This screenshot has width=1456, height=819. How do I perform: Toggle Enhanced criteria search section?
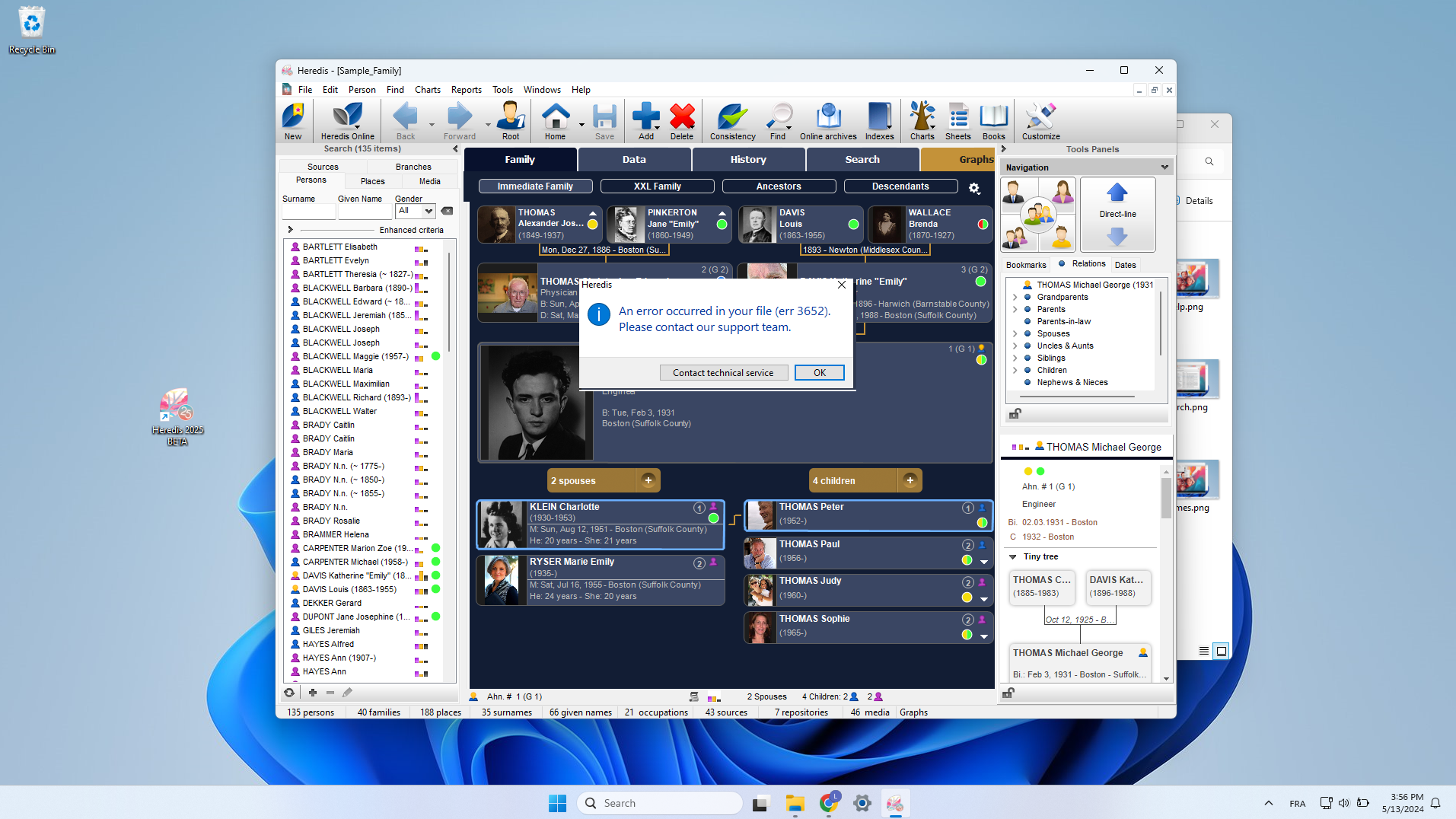291,230
